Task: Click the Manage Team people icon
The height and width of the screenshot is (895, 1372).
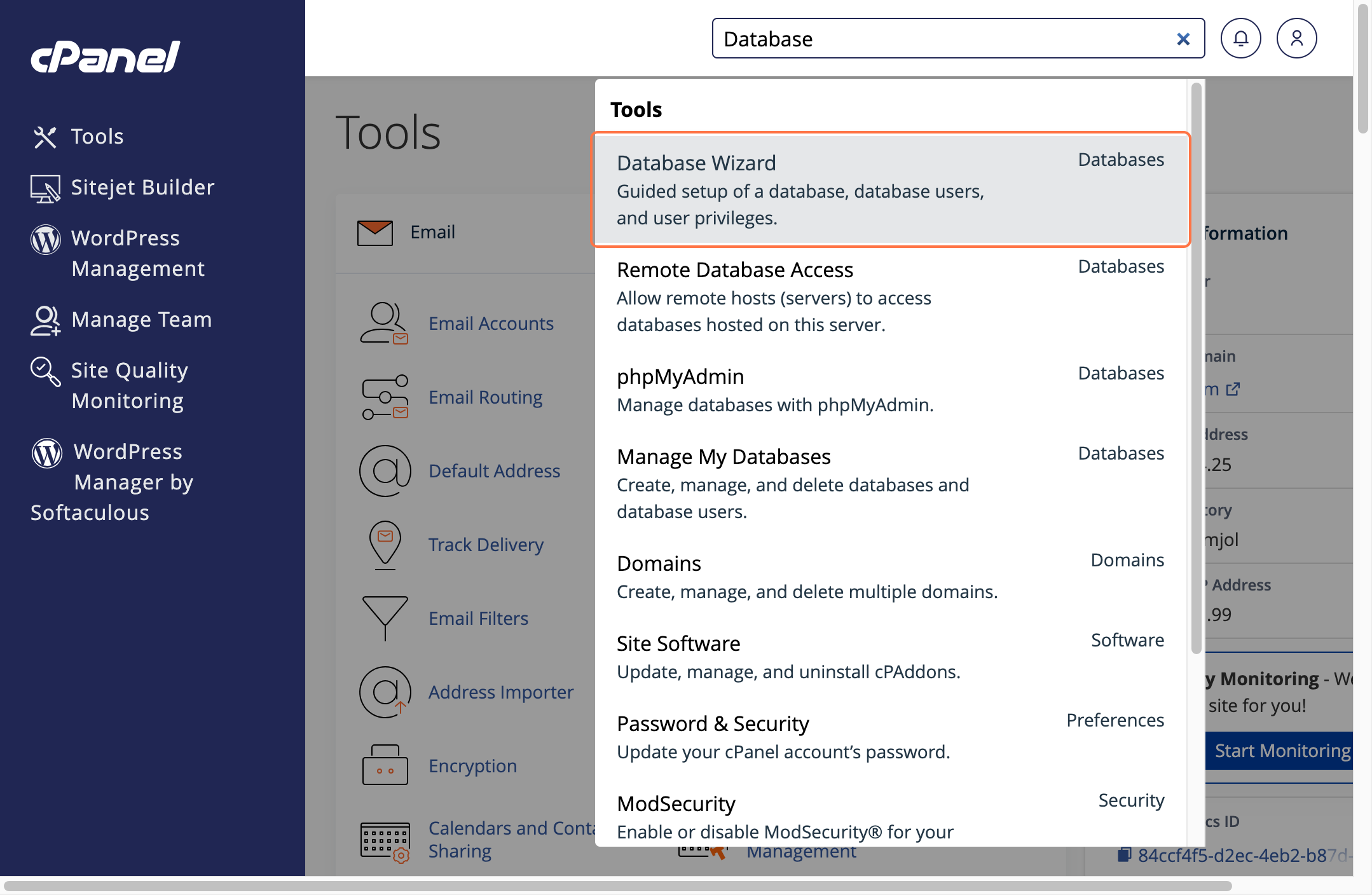Action: tap(46, 320)
